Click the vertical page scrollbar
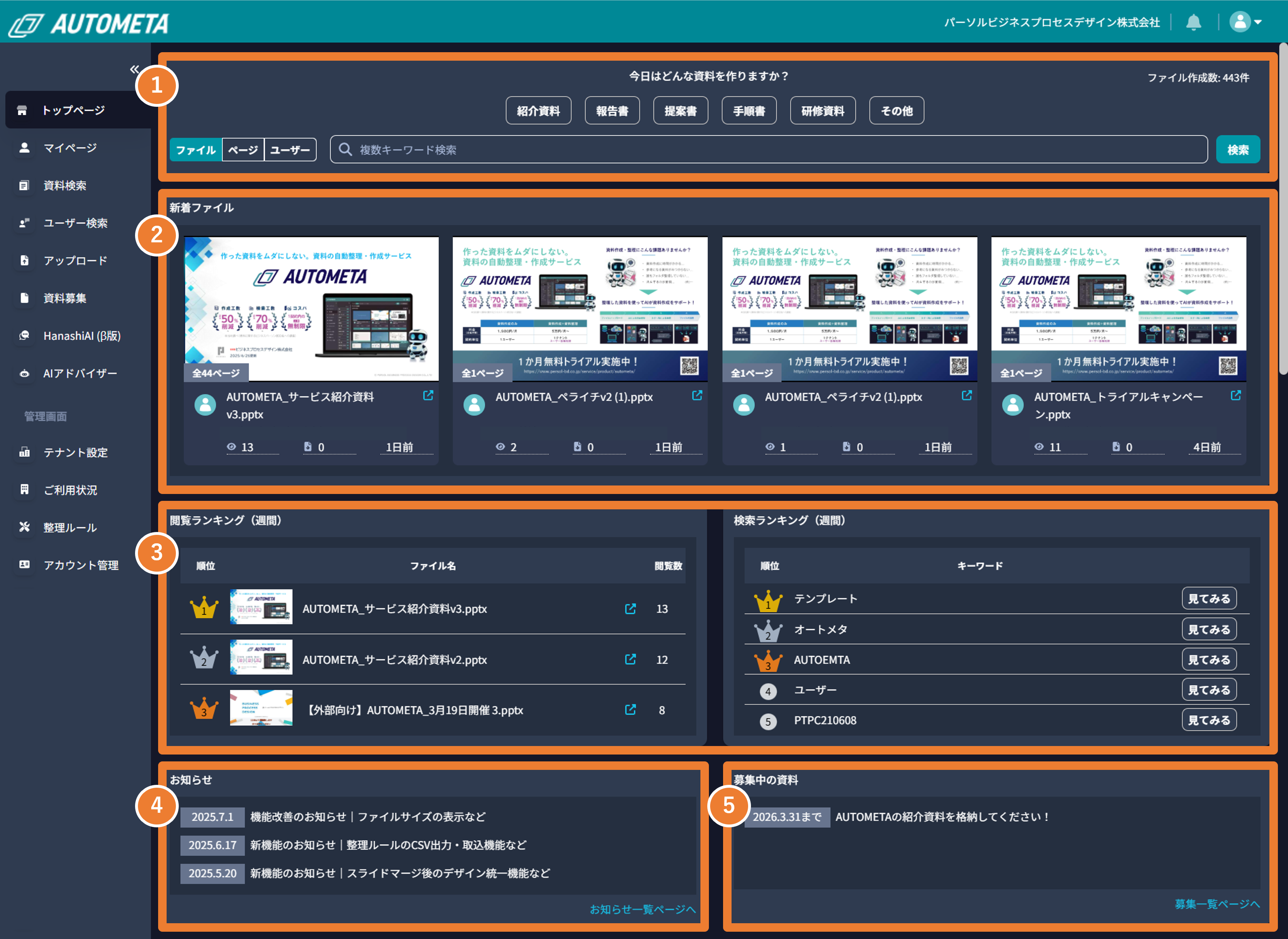This screenshot has height=939, width=1288. [1283, 208]
